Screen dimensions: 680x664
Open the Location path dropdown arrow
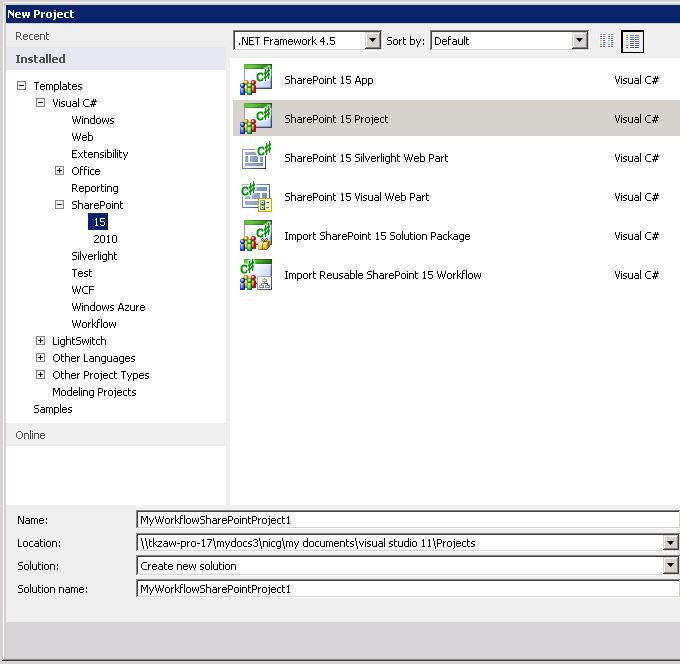670,543
